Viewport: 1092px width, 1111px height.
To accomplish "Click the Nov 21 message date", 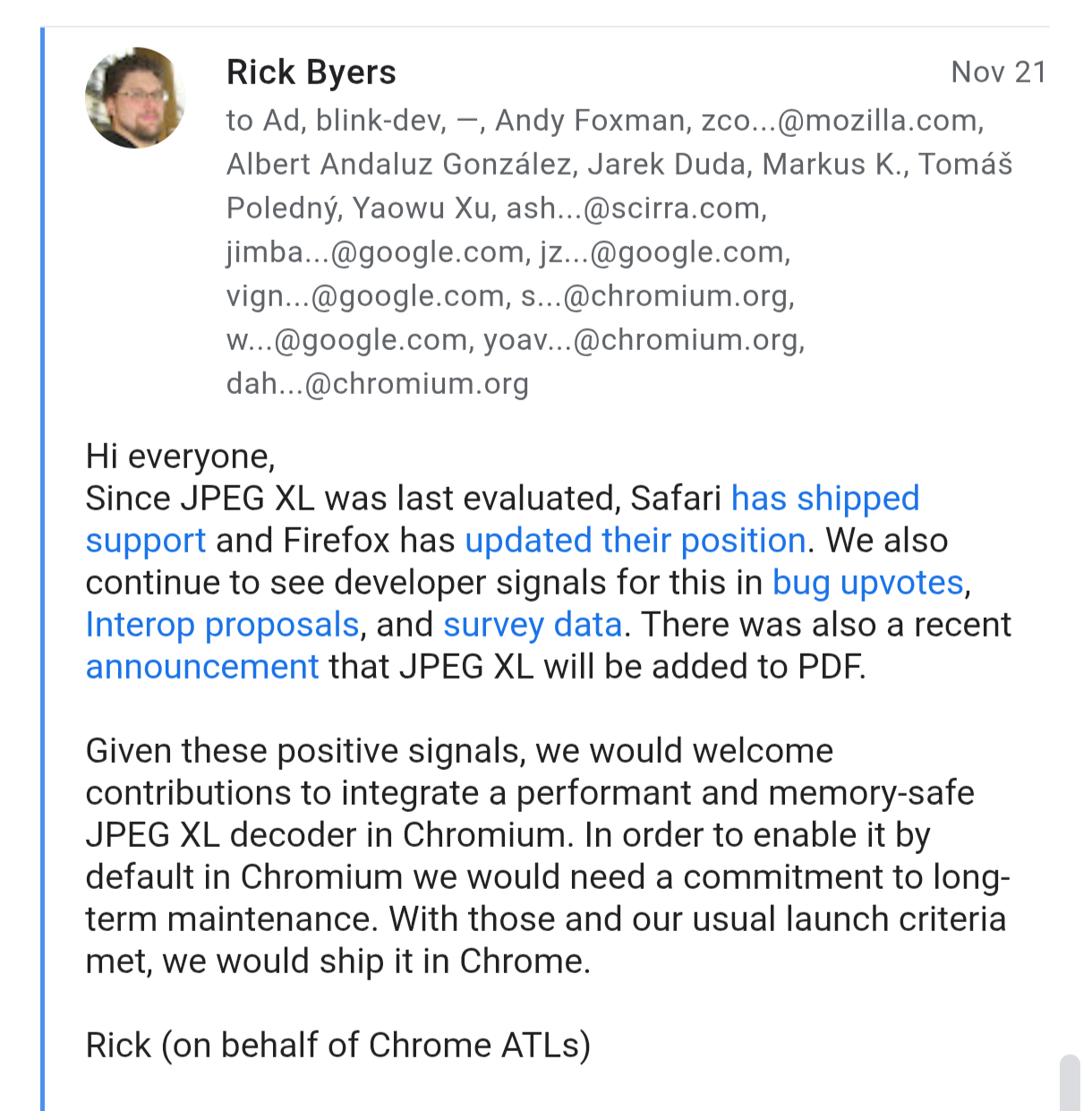I will coord(998,73).
